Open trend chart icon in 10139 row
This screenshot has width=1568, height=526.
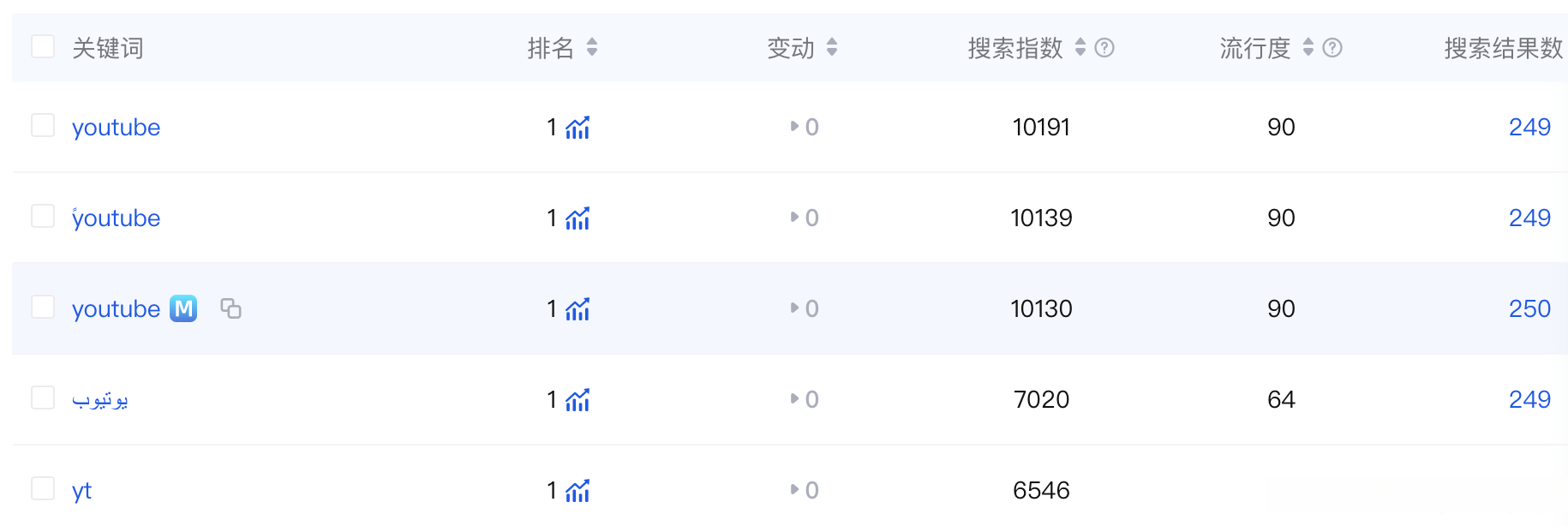pyautogui.click(x=578, y=218)
